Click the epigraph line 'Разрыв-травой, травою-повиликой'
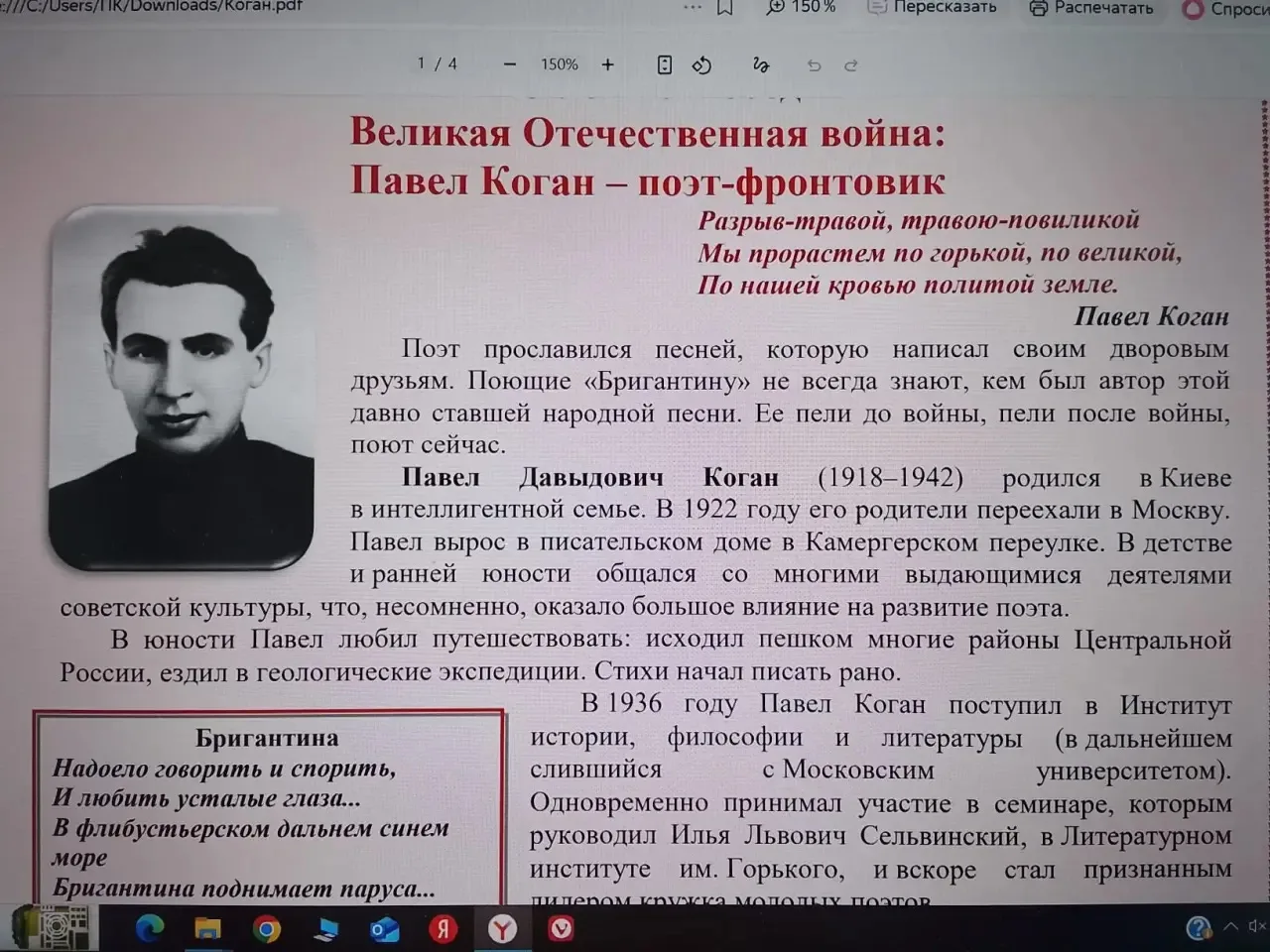This screenshot has height=952, width=1270. pyautogui.click(x=919, y=220)
